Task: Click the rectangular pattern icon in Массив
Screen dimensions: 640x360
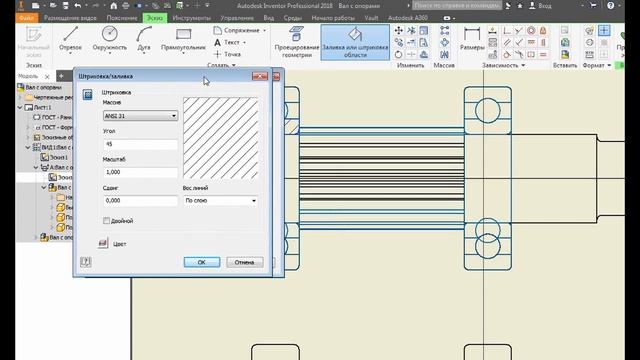Action: point(444,30)
